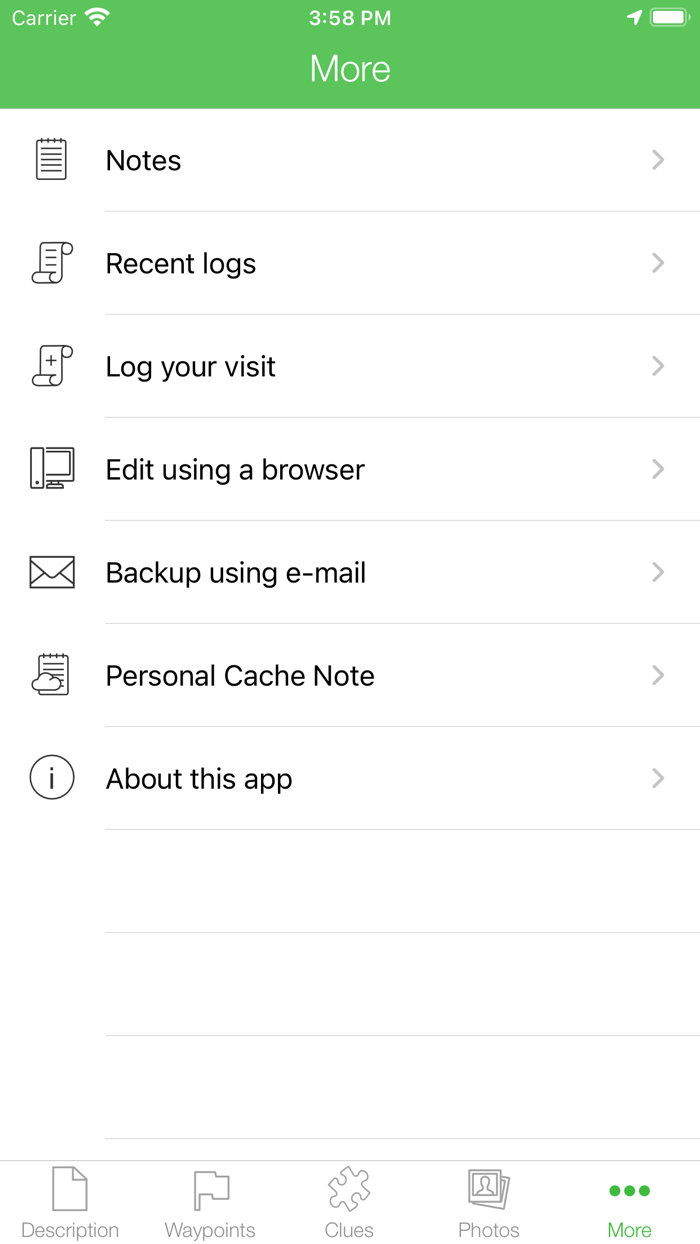Viewport: 700px width, 1244px height.
Task: Select the Photos stack icon
Action: coord(489,1191)
